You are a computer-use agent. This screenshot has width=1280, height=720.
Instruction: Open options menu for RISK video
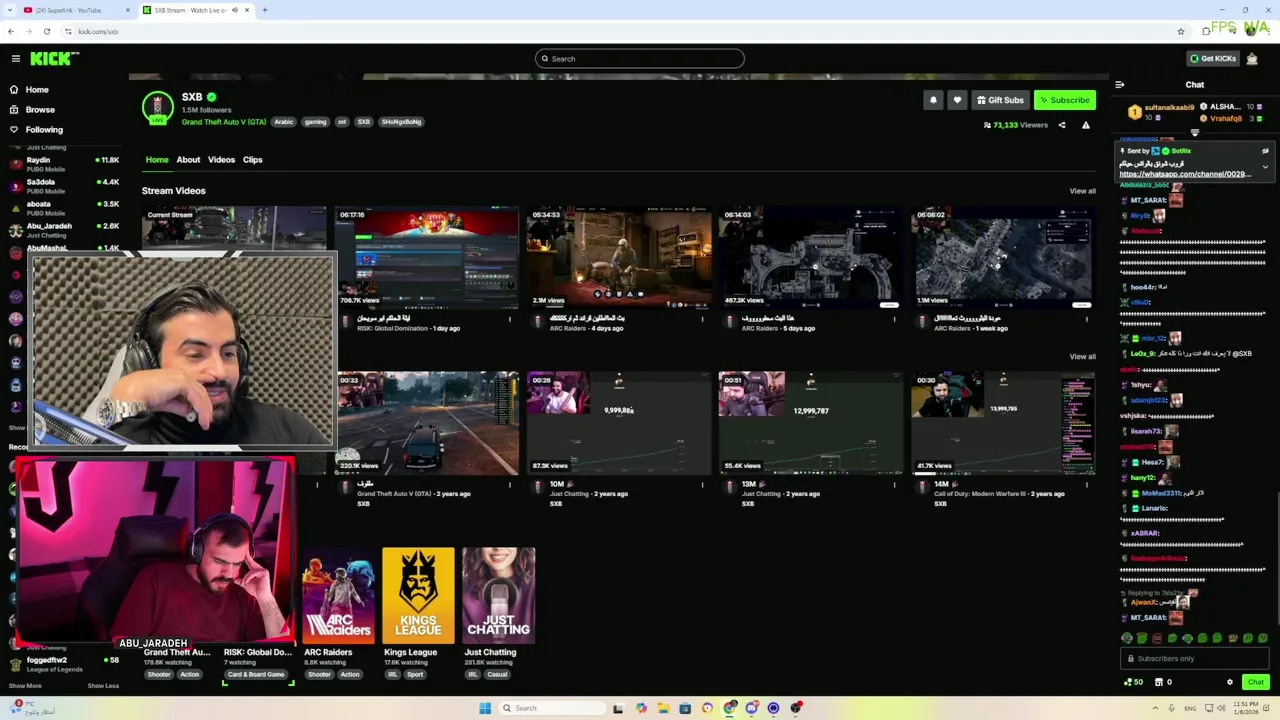pyautogui.click(x=510, y=320)
